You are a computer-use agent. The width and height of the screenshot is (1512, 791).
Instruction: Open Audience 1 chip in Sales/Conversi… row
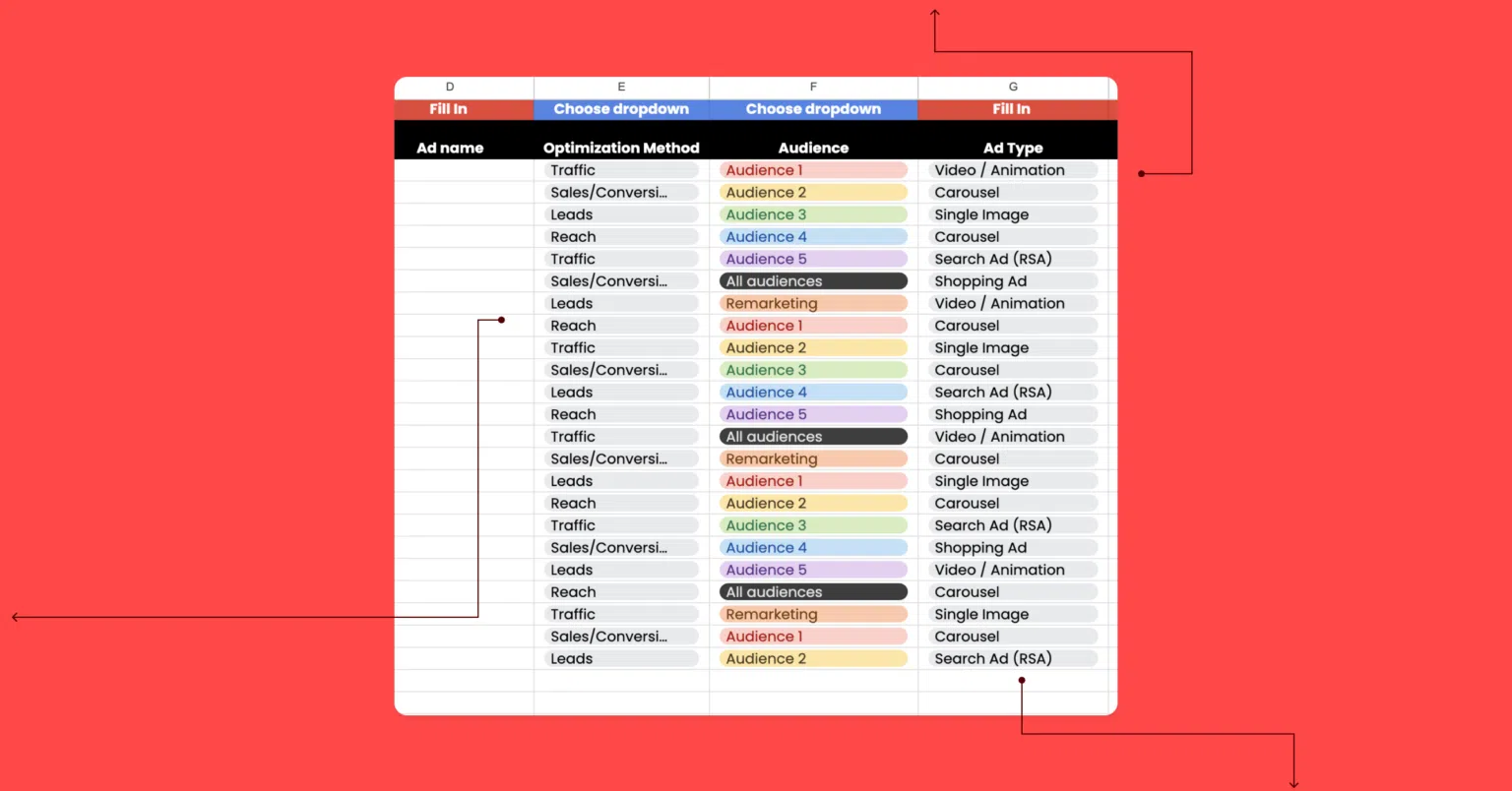pos(813,637)
